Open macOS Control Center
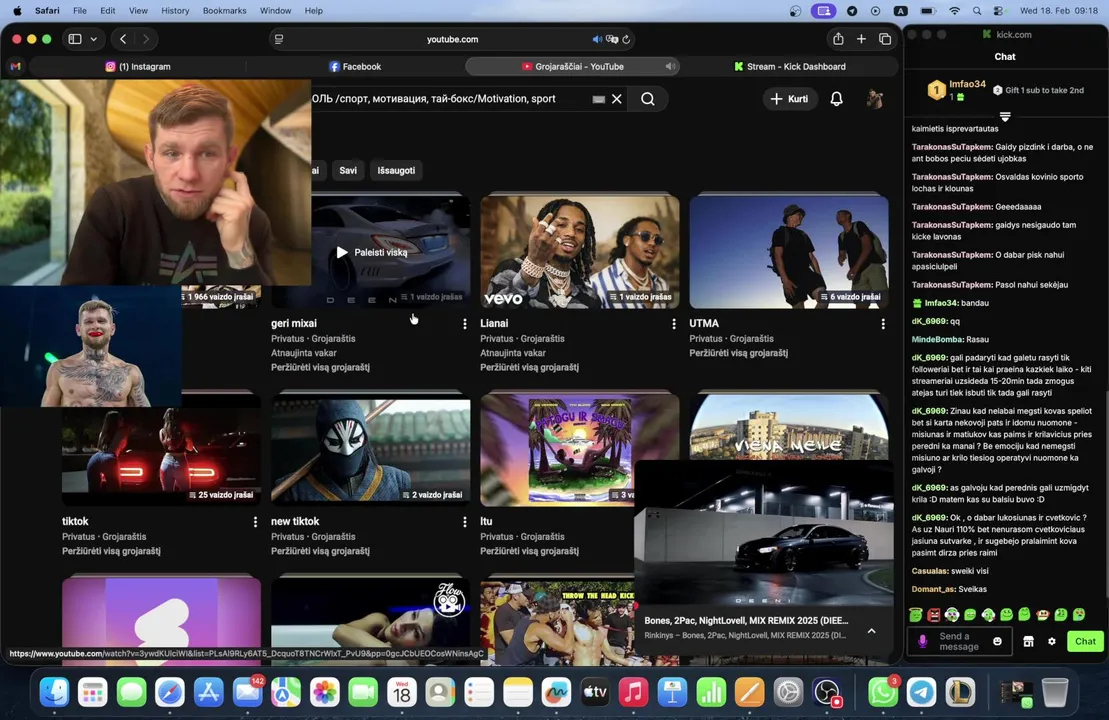 pyautogui.click(x=998, y=11)
